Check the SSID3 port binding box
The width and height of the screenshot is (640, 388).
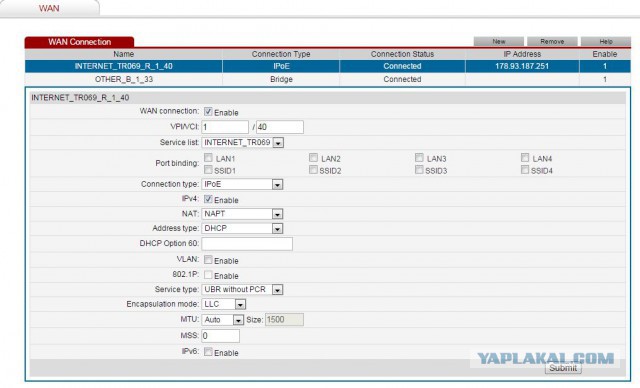pos(419,170)
